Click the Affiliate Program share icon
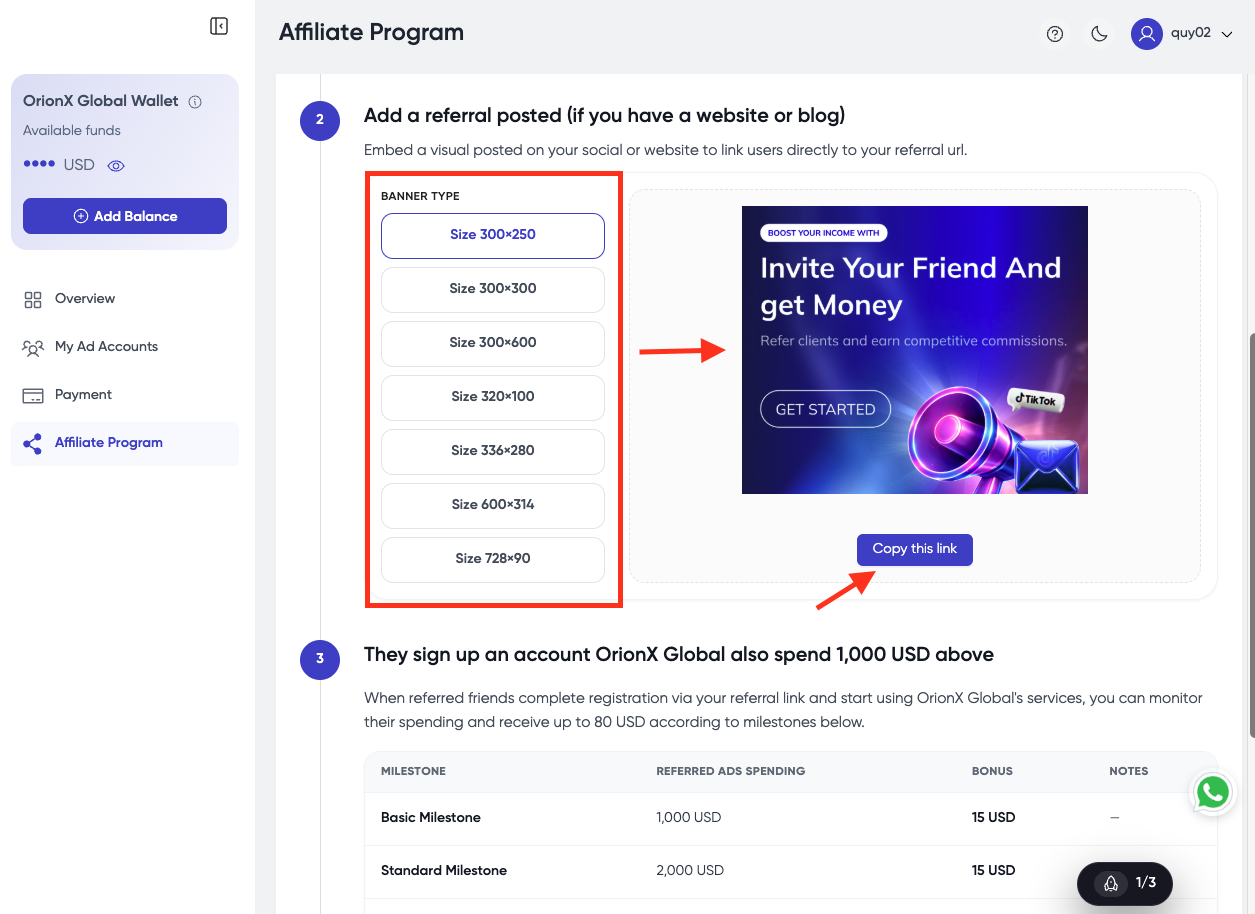 33,443
